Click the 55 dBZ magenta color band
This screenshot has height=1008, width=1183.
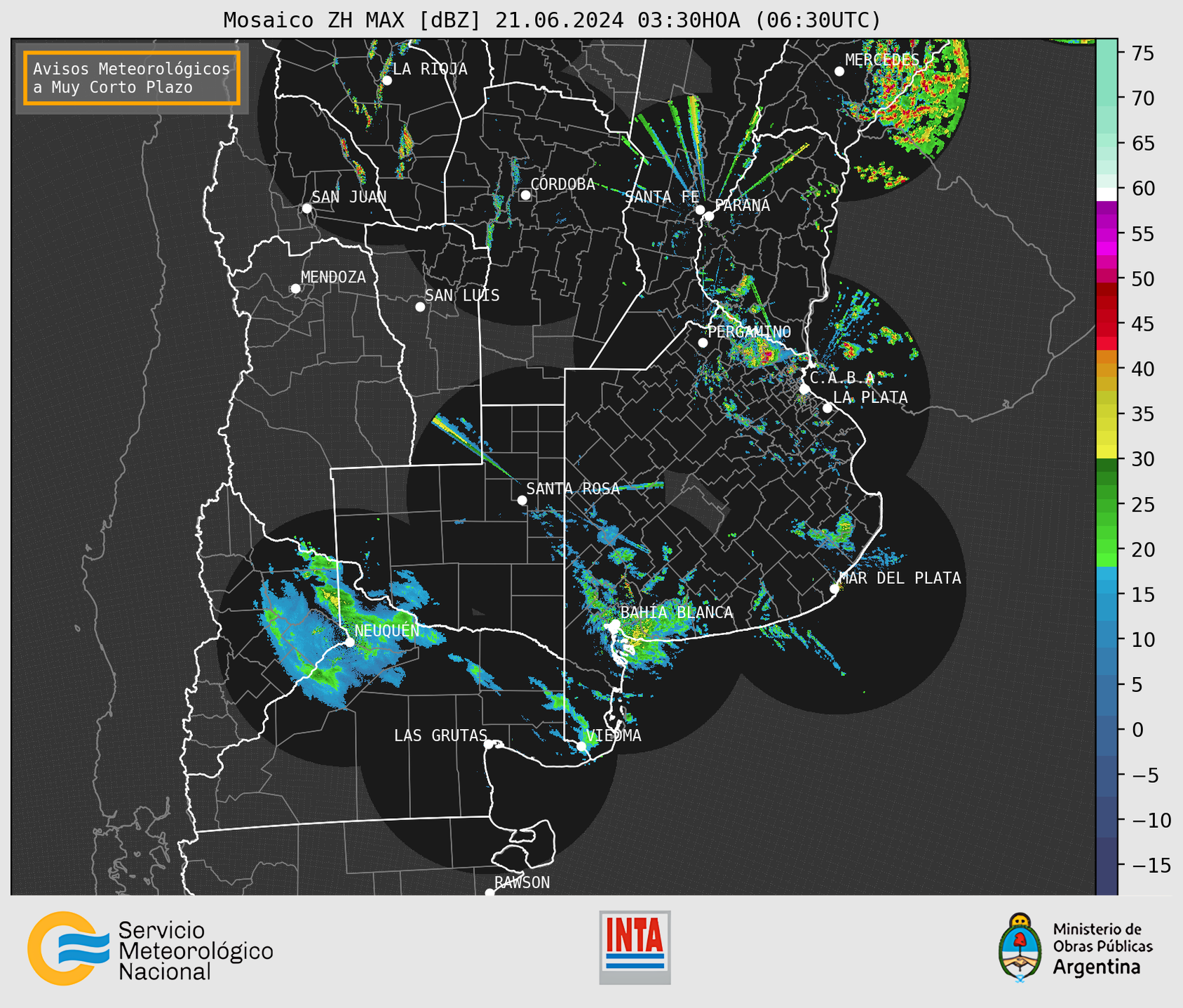click(x=1107, y=233)
